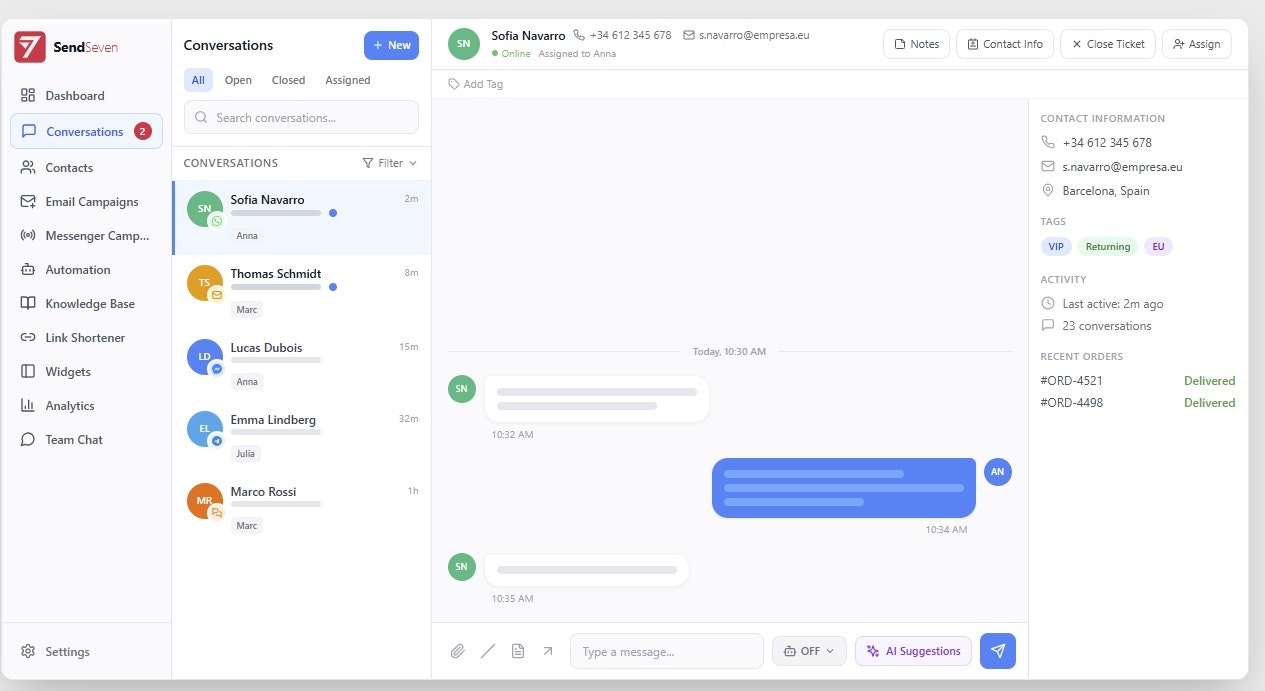Open order #ORD-4521 in Recent Orders
Image resolution: width=1265 pixels, height=691 pixels.
point(1071,380)
